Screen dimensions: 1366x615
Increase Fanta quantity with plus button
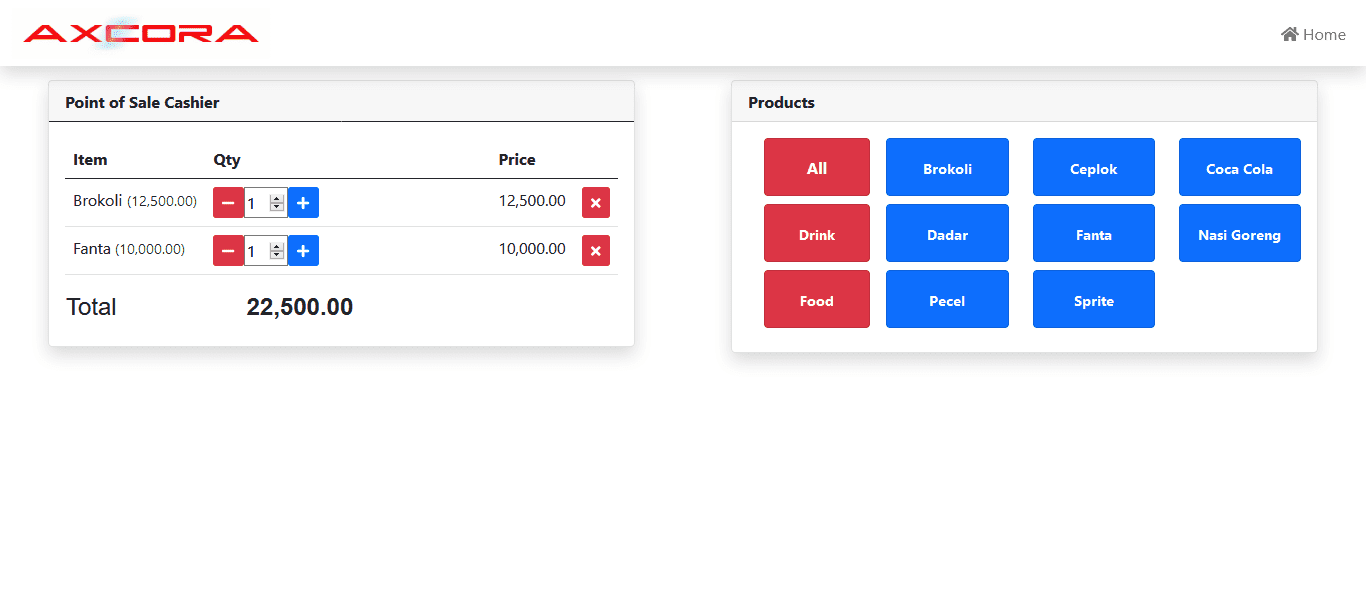click(303, 251)
